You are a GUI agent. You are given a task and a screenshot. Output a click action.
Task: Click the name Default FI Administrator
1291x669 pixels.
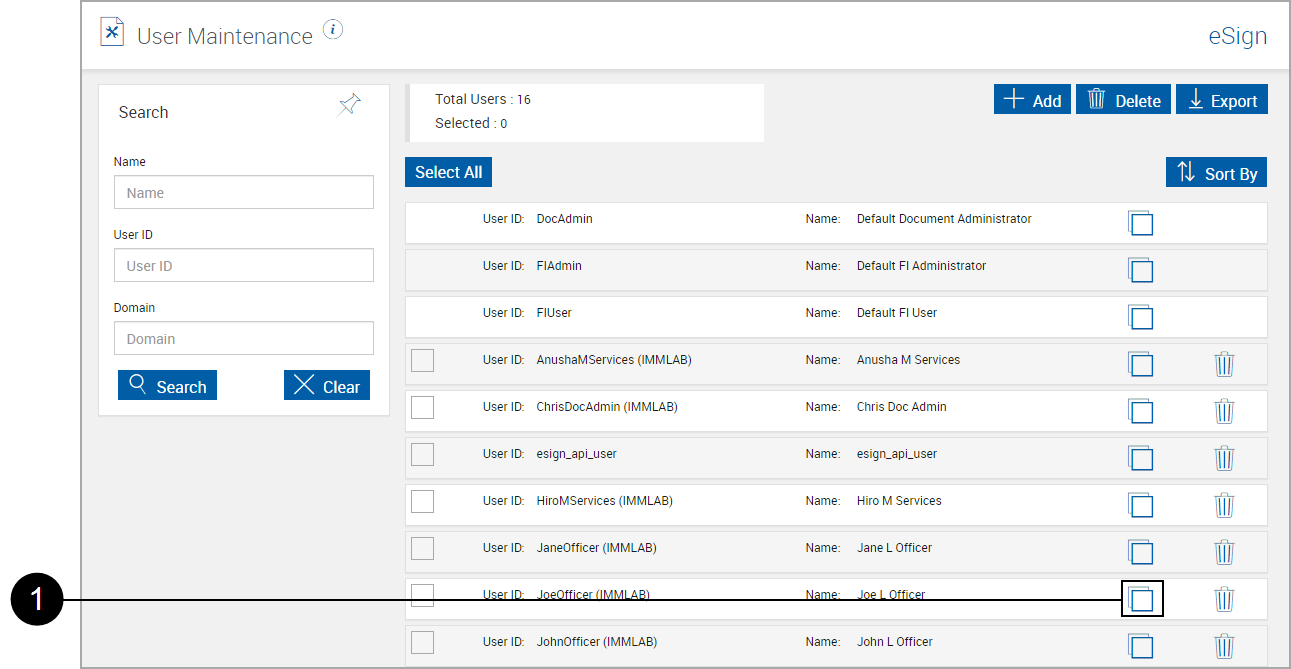click(921, 265)
